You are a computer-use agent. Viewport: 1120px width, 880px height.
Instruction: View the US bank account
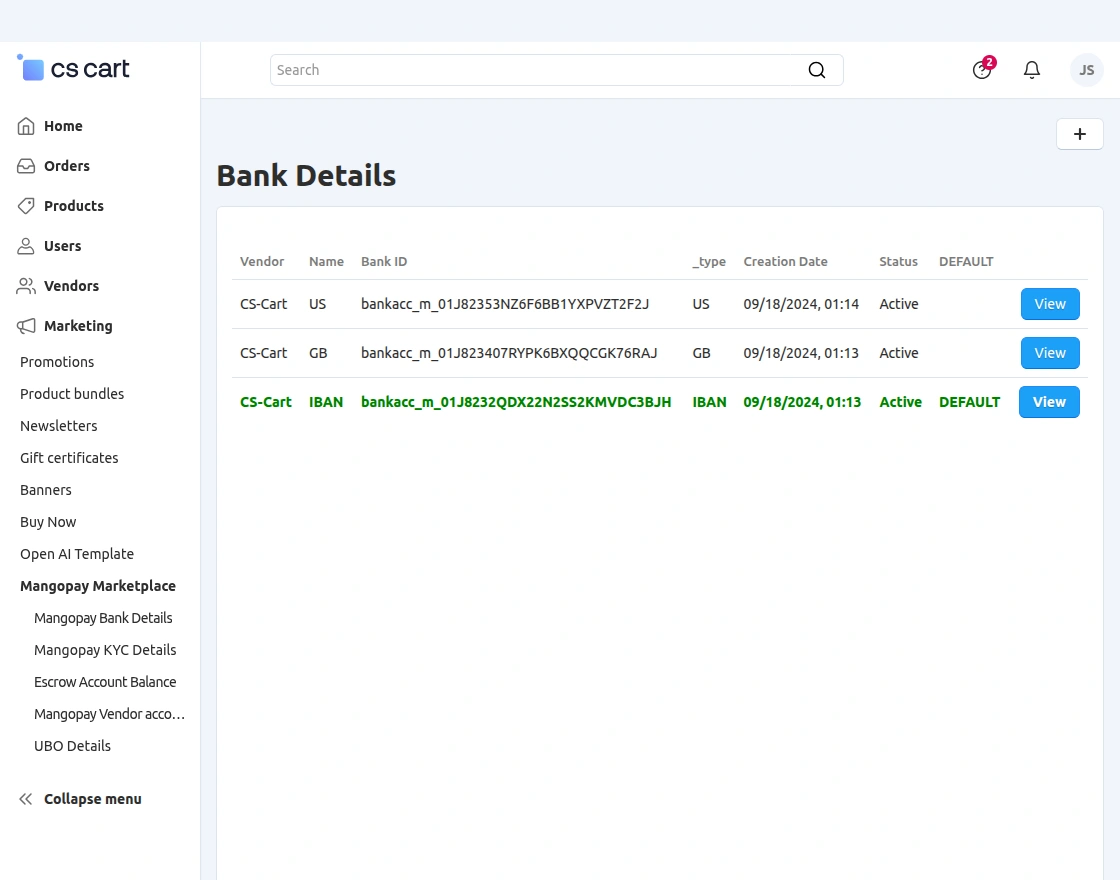[1050, 304]
